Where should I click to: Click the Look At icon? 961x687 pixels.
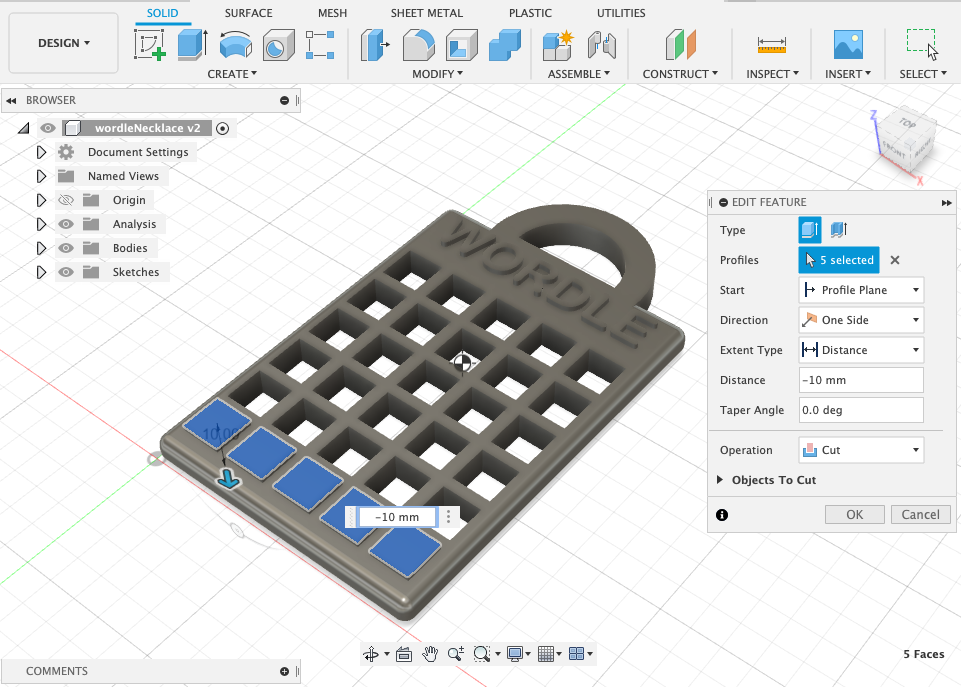click(x=404, y=654)
